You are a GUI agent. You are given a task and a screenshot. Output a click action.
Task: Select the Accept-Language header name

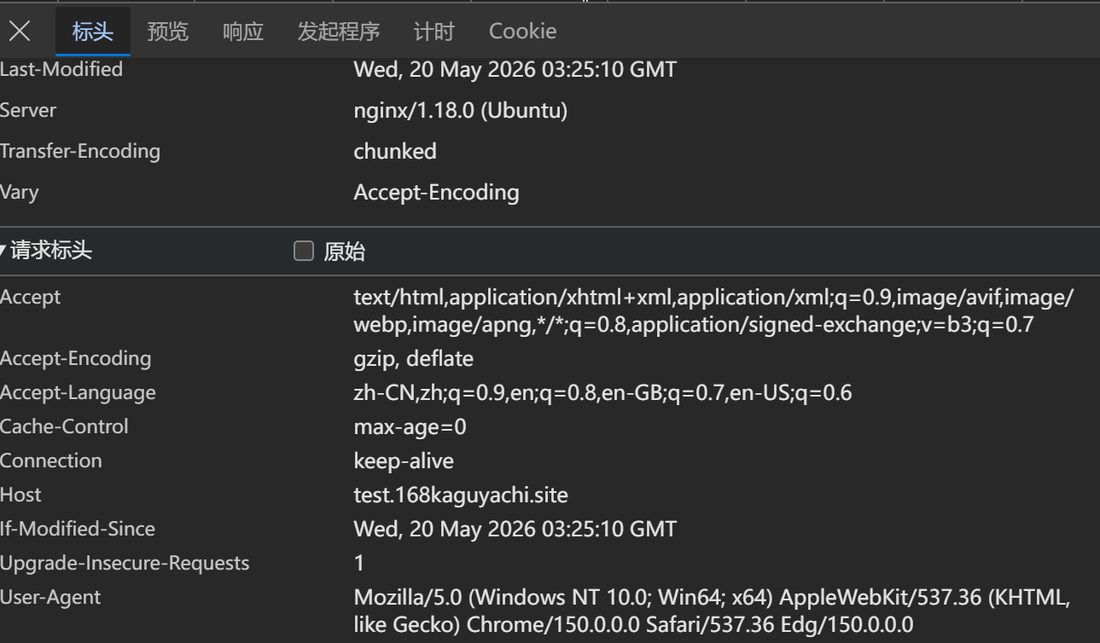click(x=78, y=393)
